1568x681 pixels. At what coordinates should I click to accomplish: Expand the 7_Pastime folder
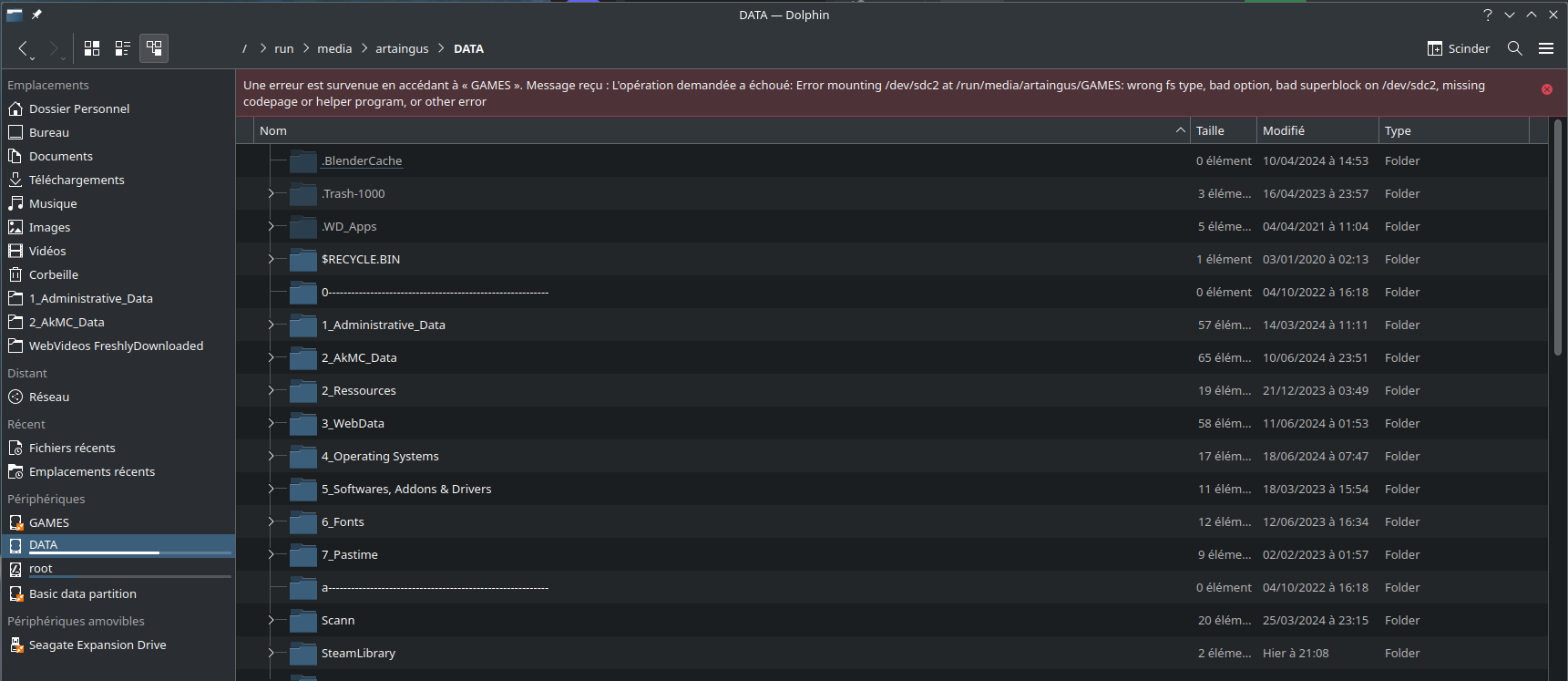(x=271, y=554)
